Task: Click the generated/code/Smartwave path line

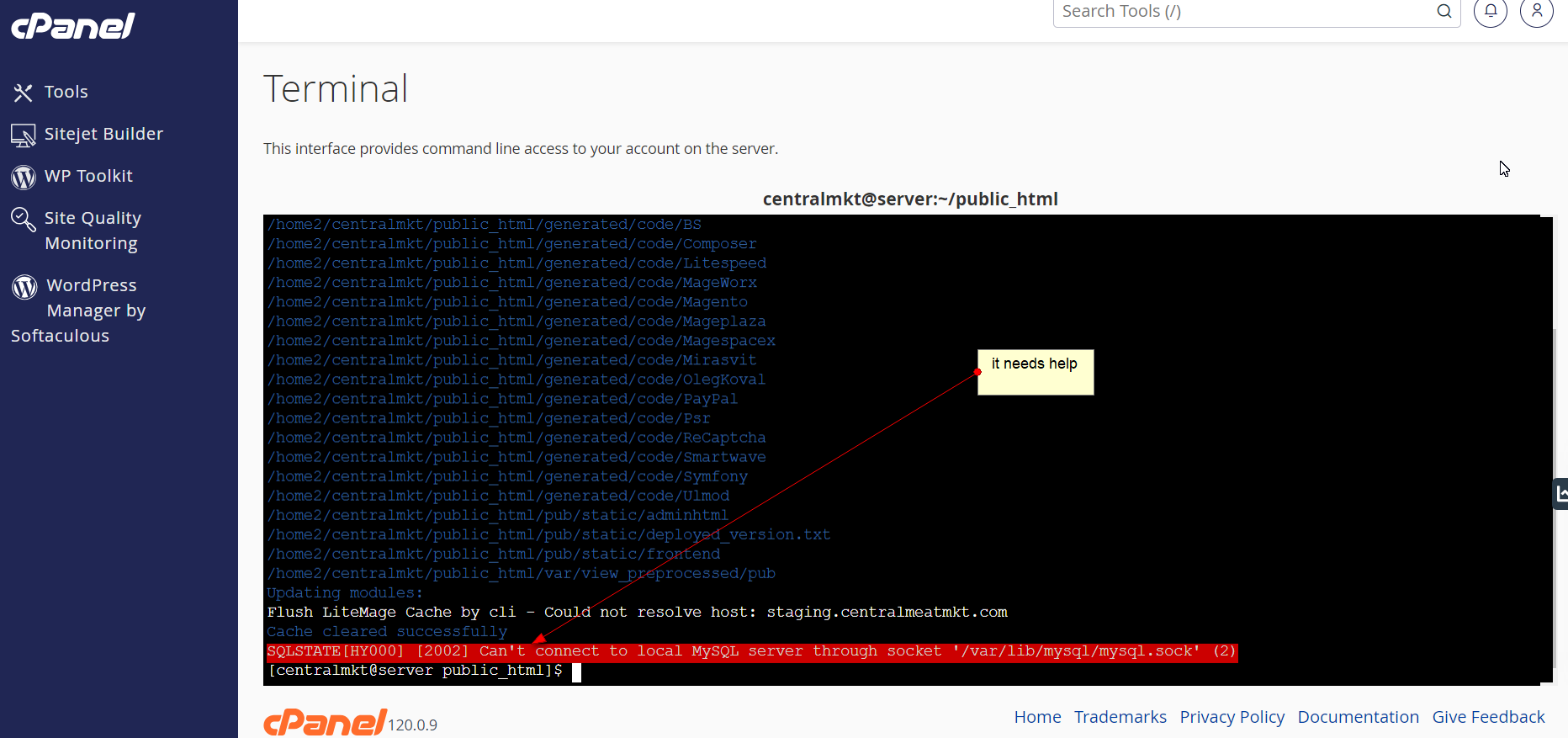Action: [x=516, y=458]
